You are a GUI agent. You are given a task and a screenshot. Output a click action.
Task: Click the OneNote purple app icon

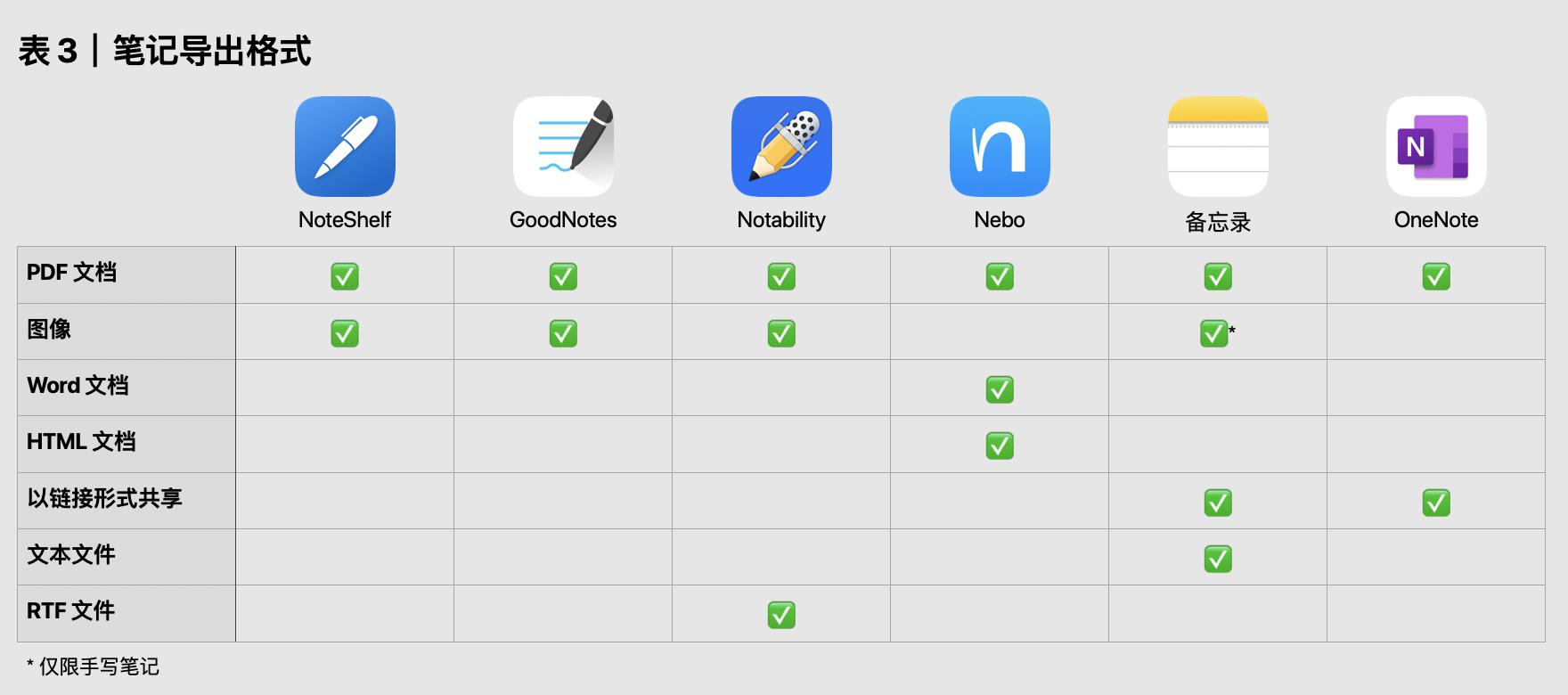point(1436,147)
